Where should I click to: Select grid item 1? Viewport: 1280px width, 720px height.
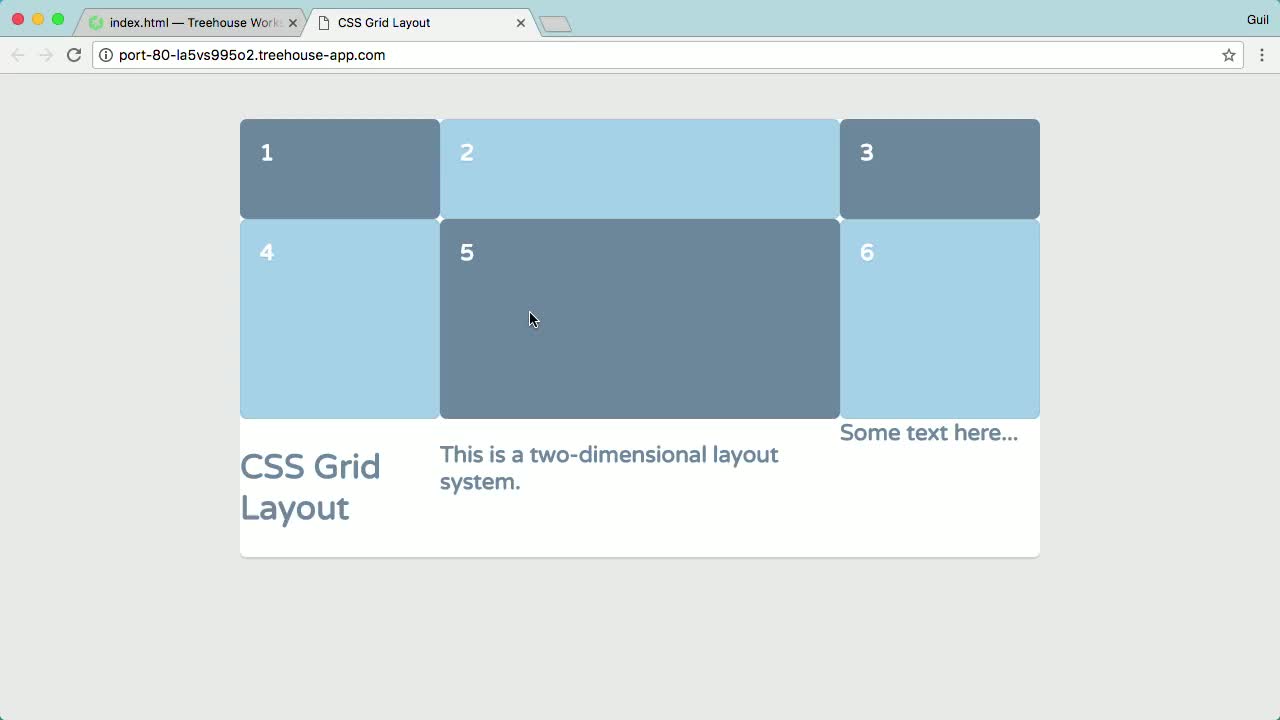339,168
